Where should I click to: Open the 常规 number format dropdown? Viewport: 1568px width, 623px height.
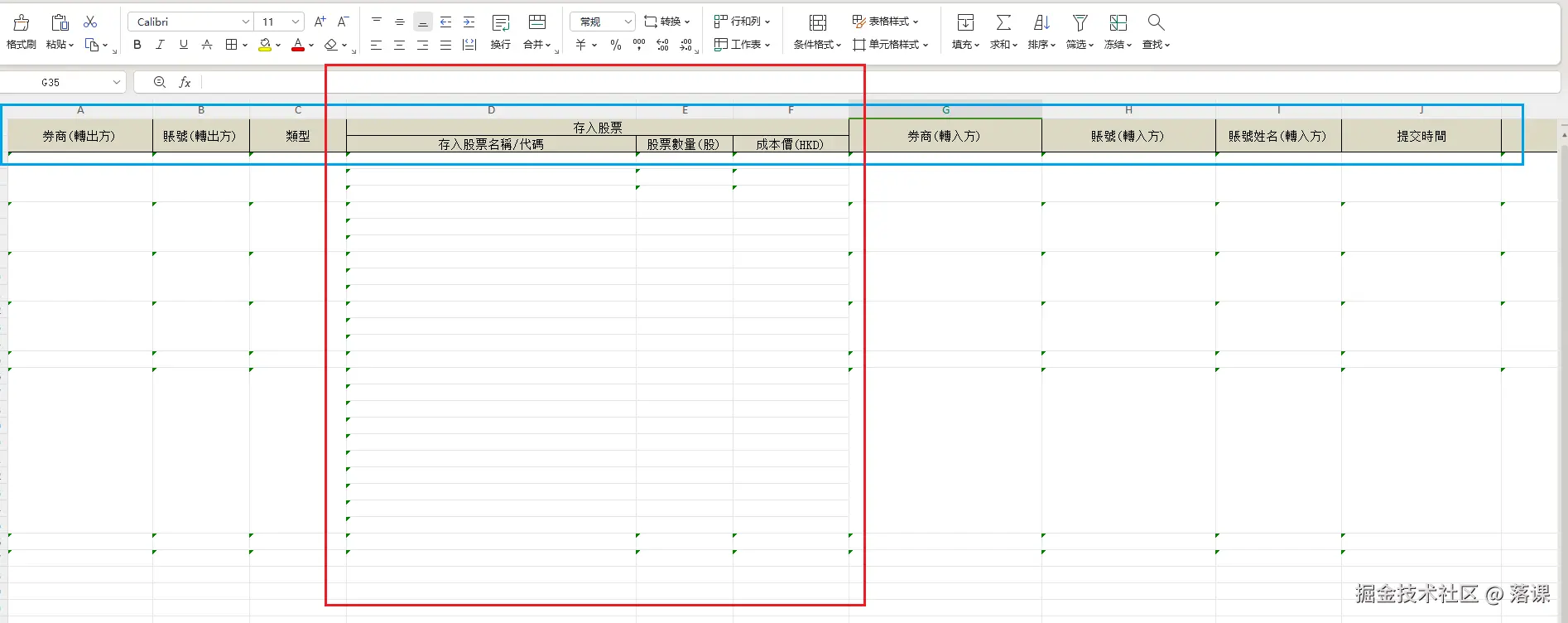(628, 22)
